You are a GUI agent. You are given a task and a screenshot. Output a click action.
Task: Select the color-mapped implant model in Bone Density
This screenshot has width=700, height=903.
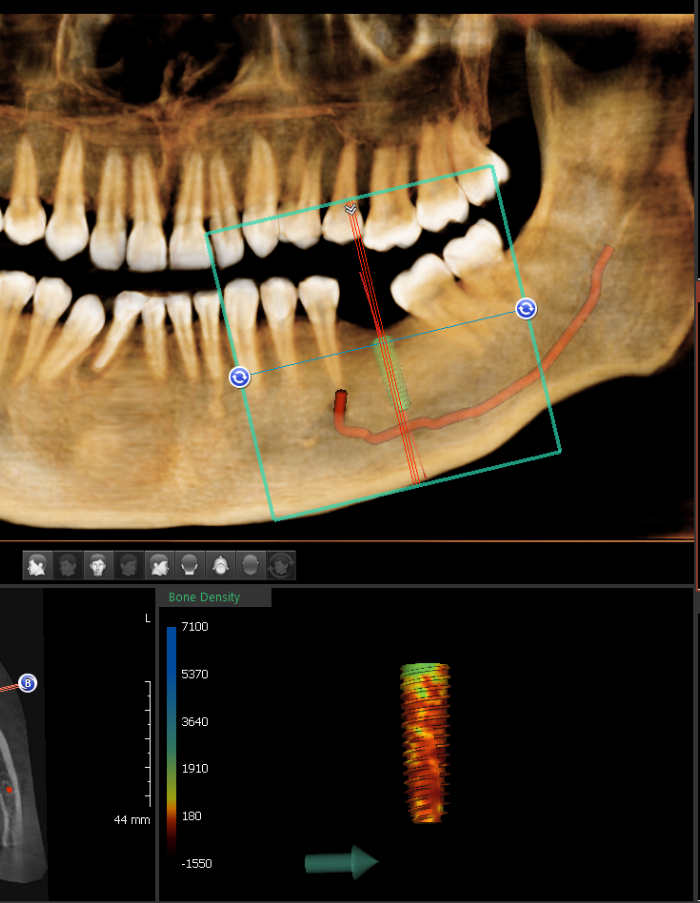(x=426, y=742)
